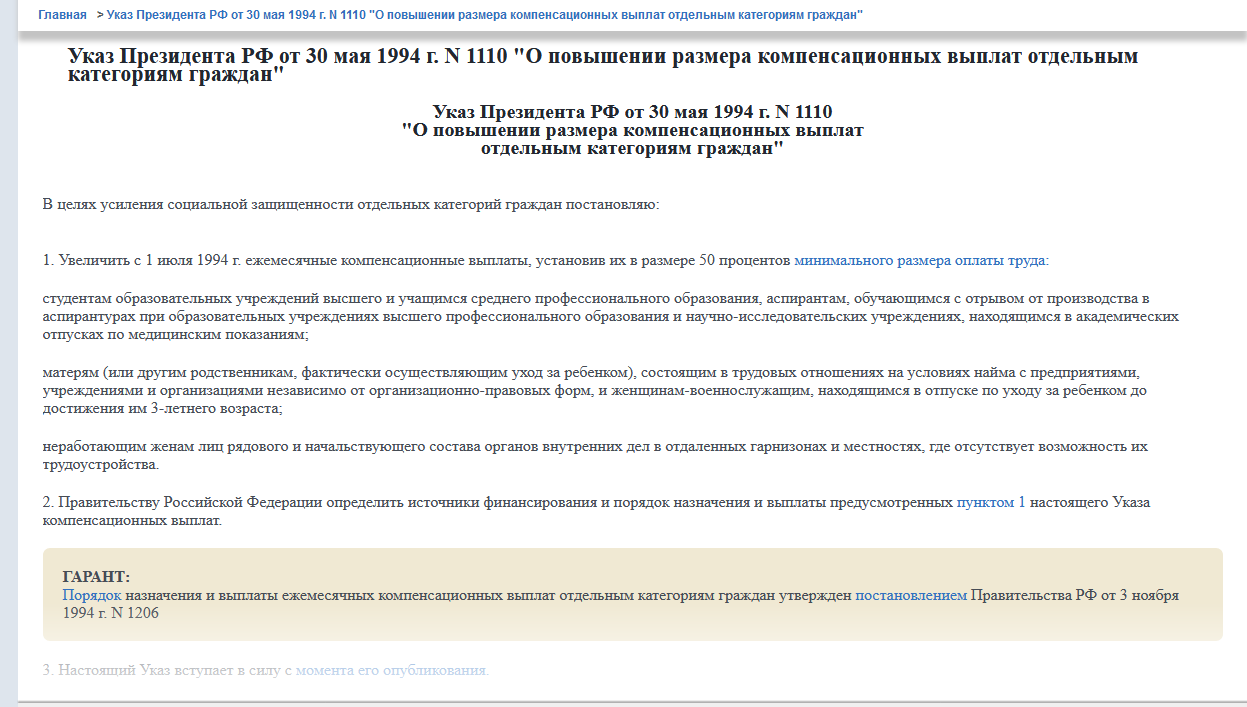Follow the момента его опубликования link
Image resolution: width=1247 pixels, height=707 pixels.
[390, 670]
